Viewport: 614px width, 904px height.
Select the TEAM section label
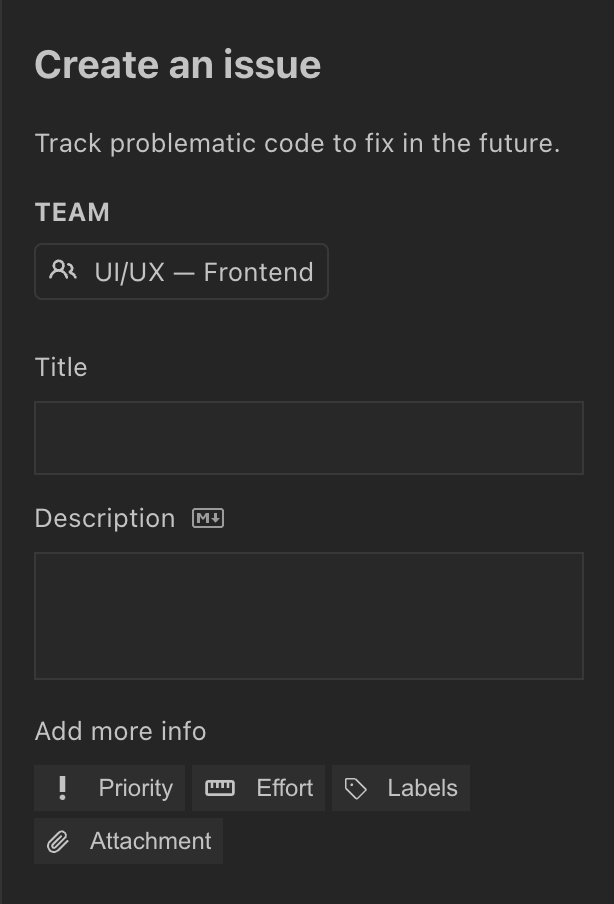[71, 212]
